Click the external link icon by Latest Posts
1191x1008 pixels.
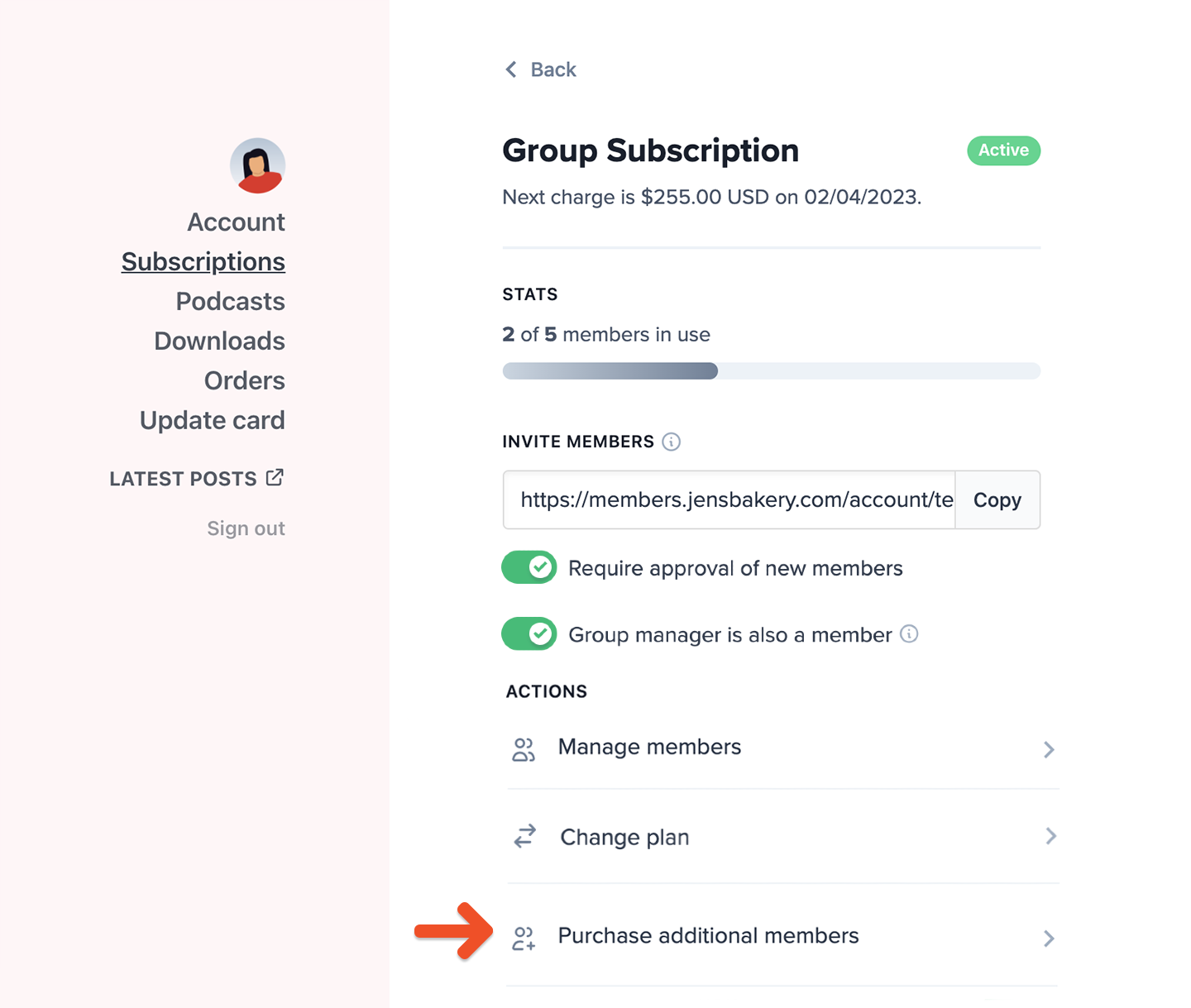[x=275, y=478]
